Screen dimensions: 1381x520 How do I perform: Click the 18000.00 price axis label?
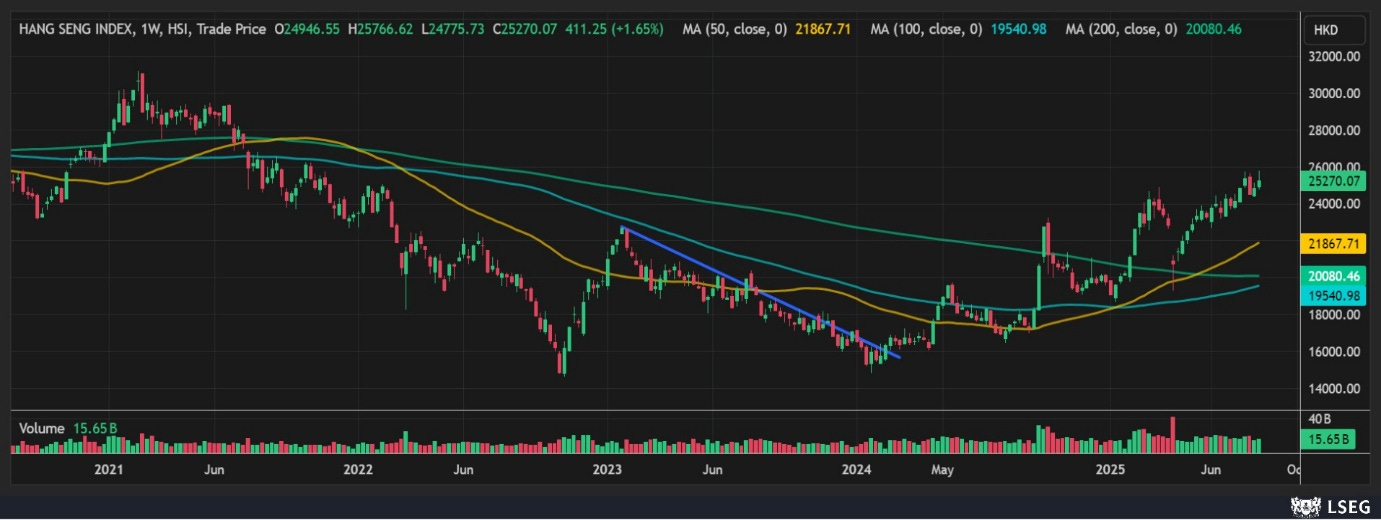(x=1335, y=315)
